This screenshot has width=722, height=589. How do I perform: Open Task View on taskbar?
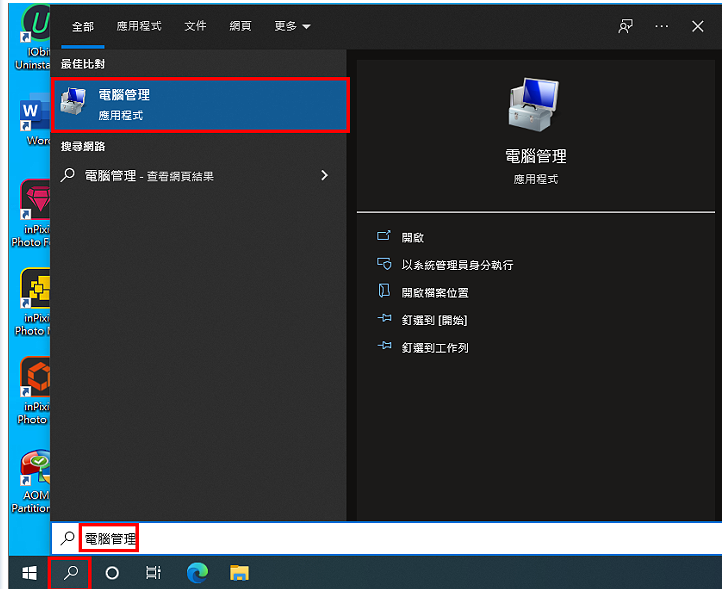[x=153, y=573]
